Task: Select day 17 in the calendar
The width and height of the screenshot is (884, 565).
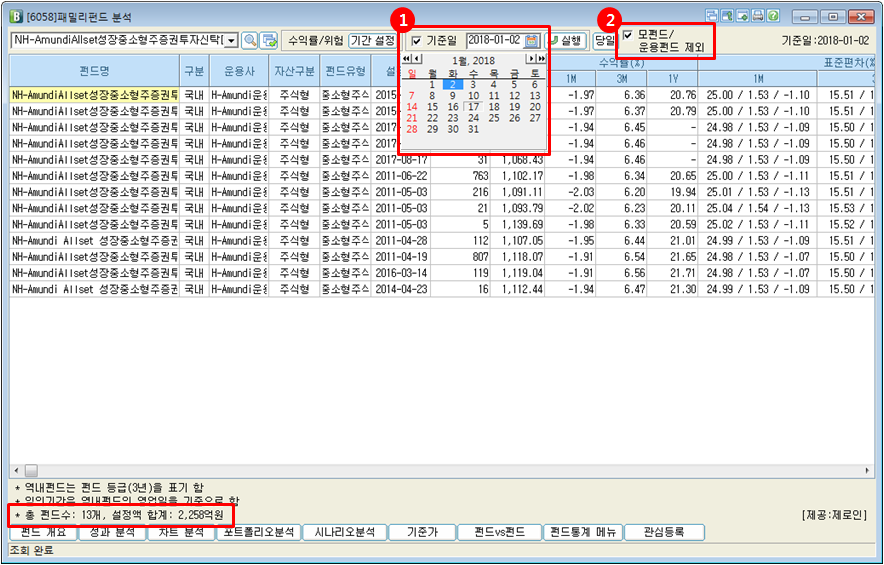Action: click(x=474, y=107)
